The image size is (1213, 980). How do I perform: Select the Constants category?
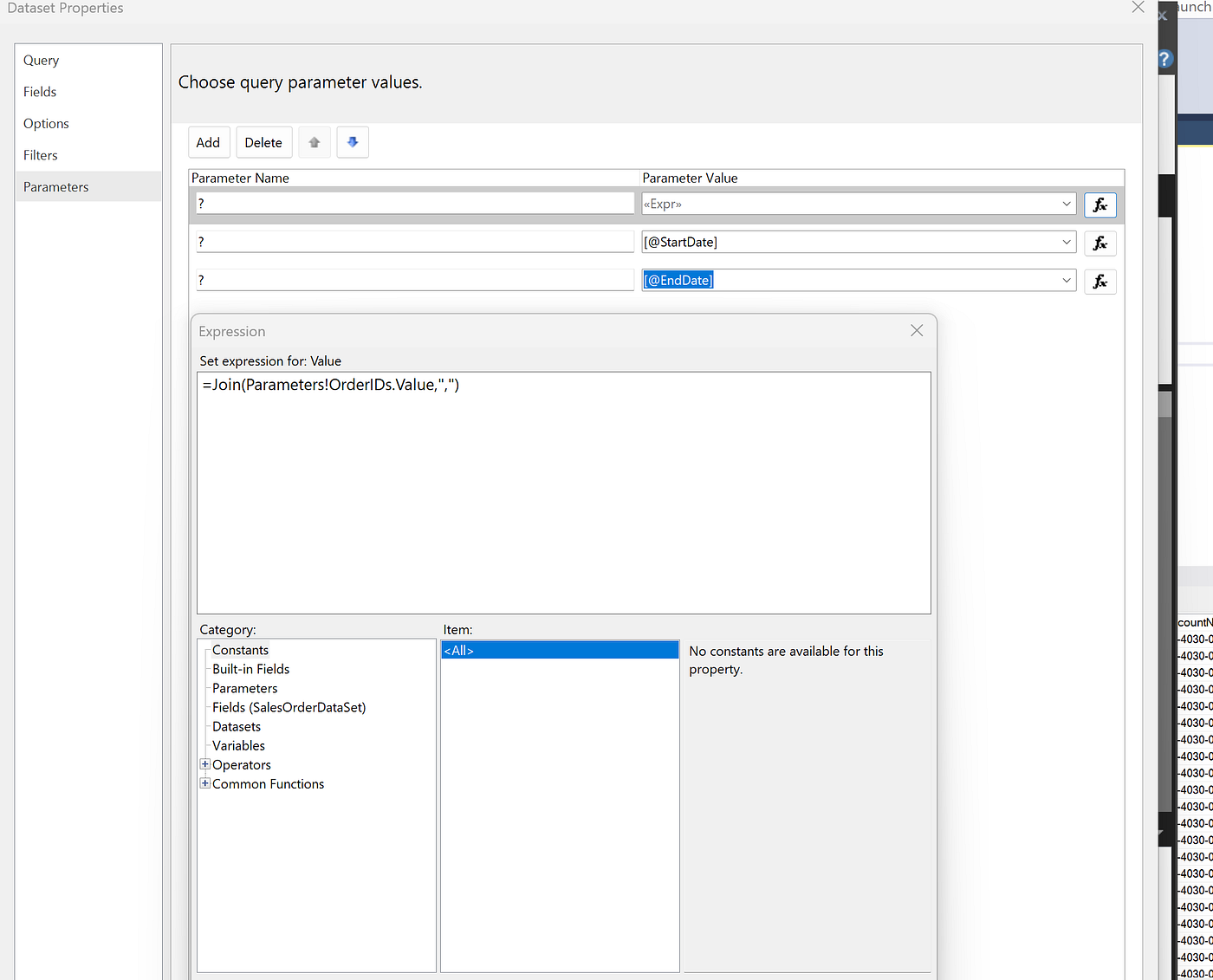241,650
